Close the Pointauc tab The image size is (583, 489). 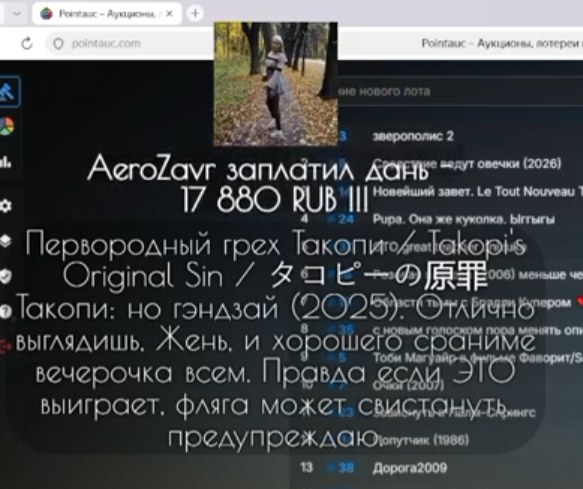169,14
